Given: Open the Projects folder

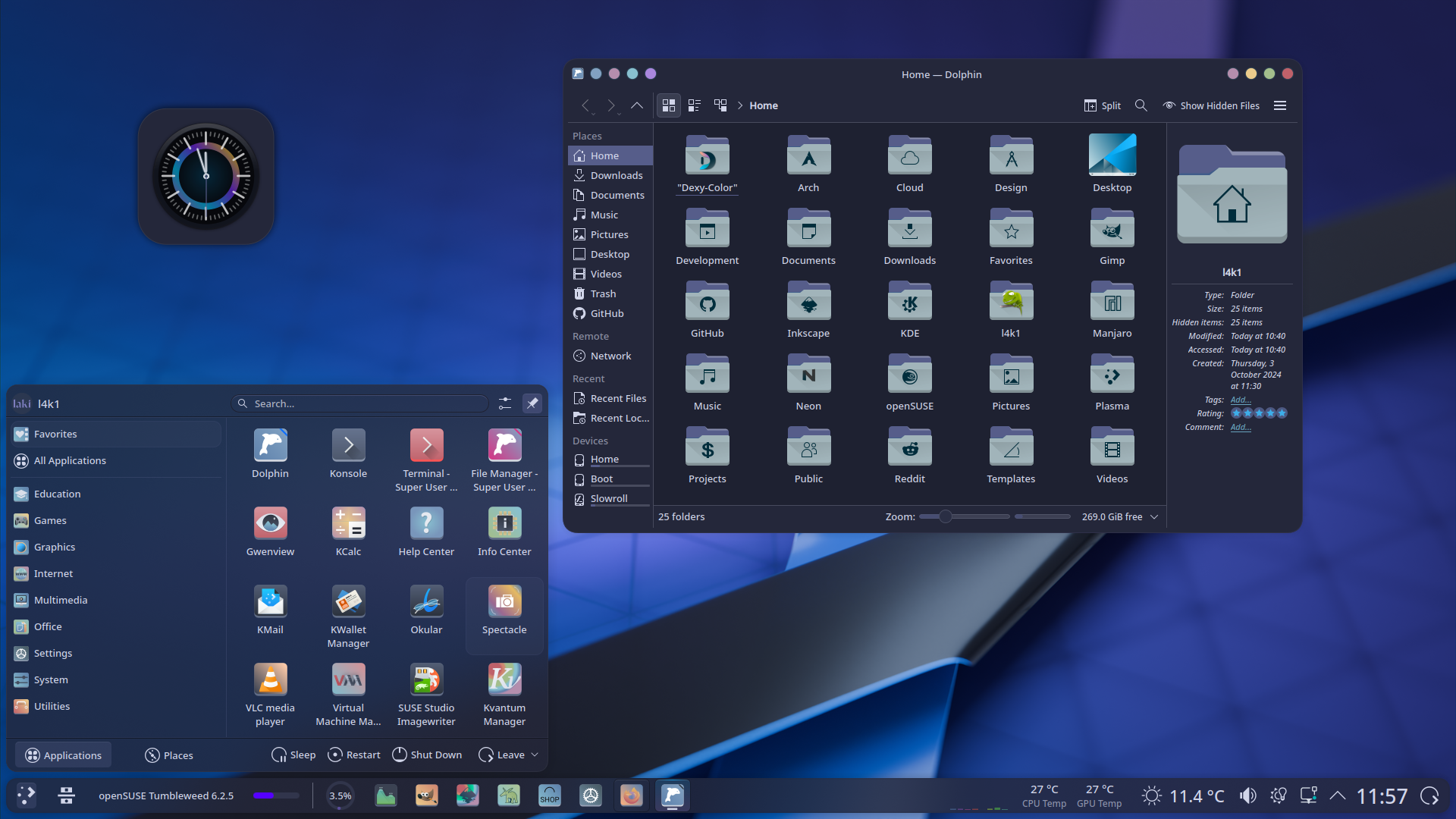Looking at the screenshot, I should (x=707, y=456).
